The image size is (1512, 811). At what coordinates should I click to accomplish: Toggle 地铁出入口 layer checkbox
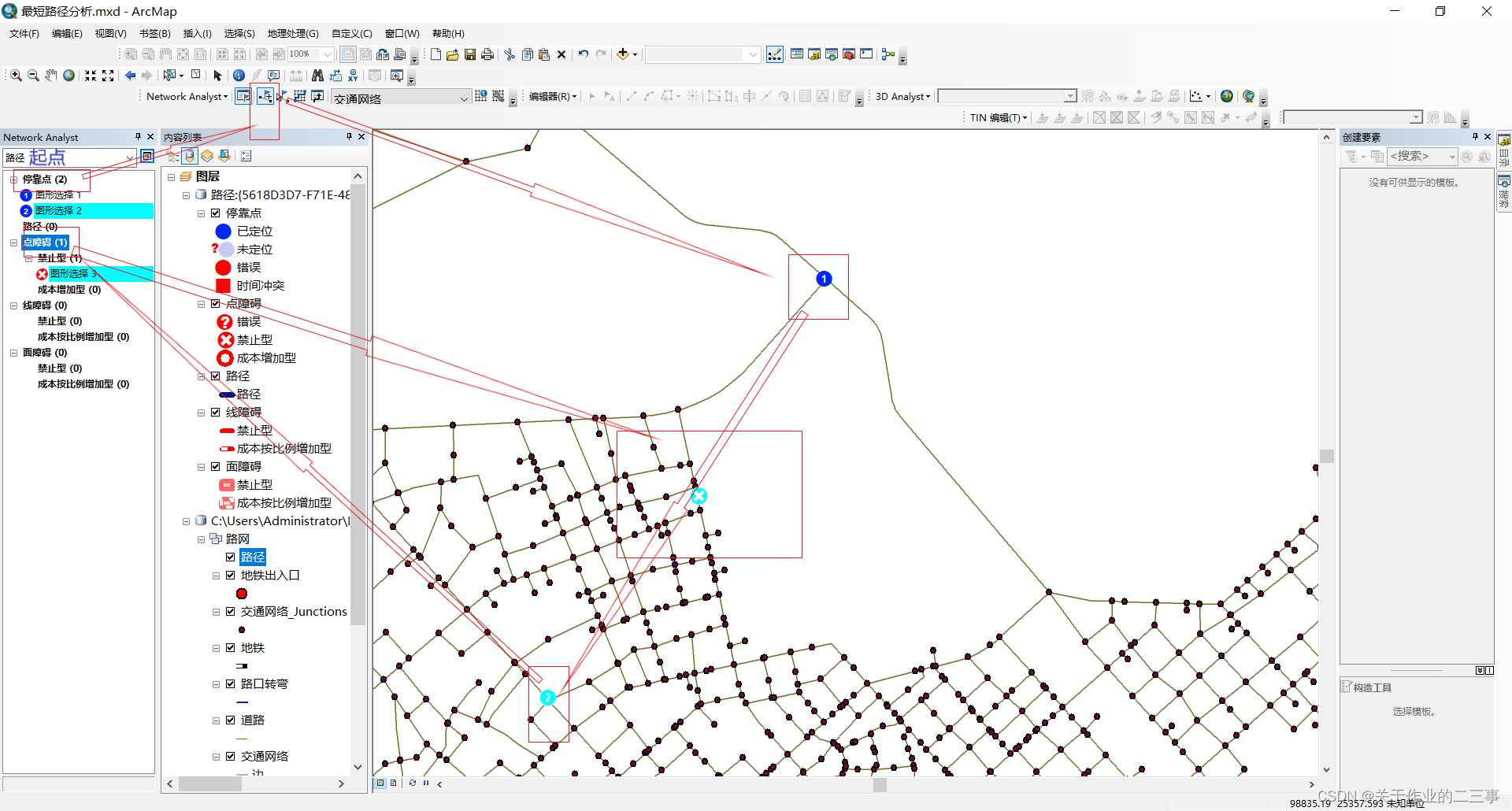pyautogui.click(x=231, y=576)
